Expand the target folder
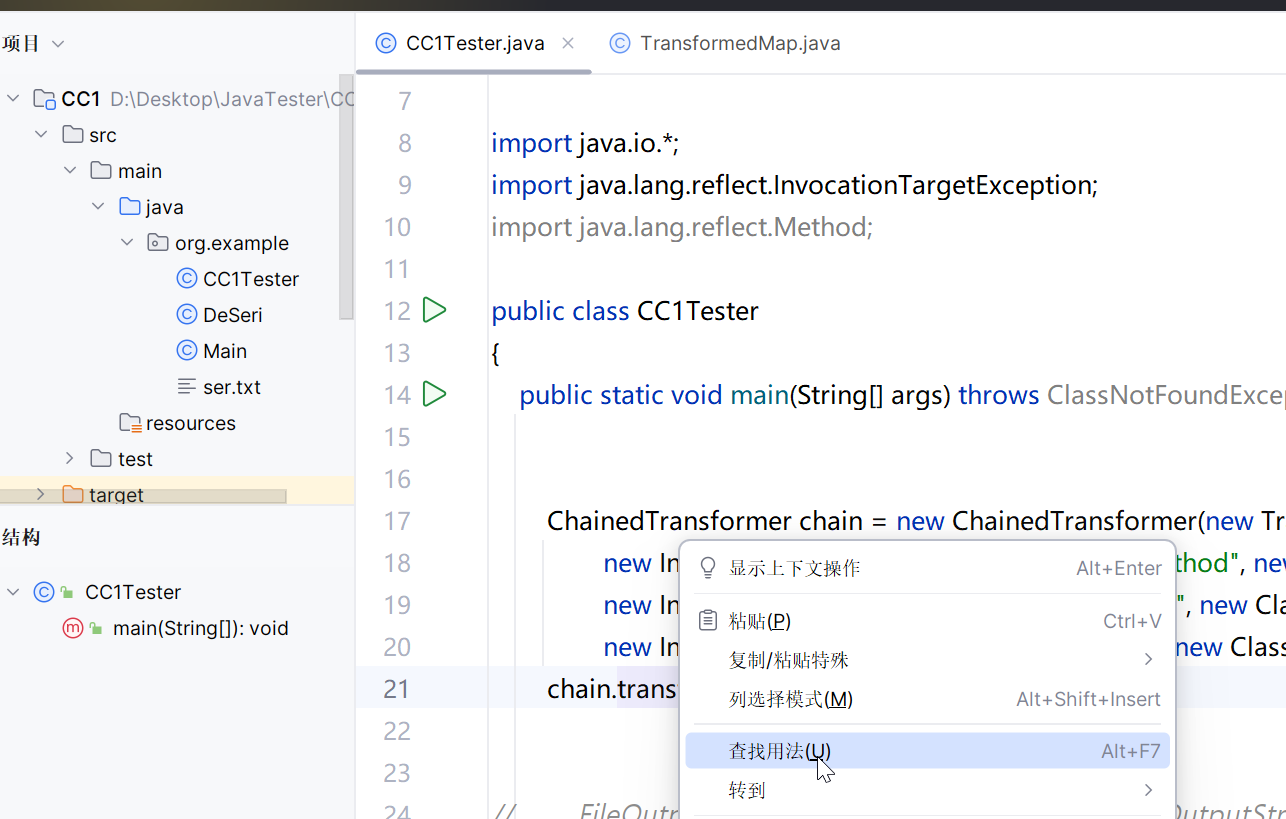Viewport: 1286px width, 819px height. [41, 495]
